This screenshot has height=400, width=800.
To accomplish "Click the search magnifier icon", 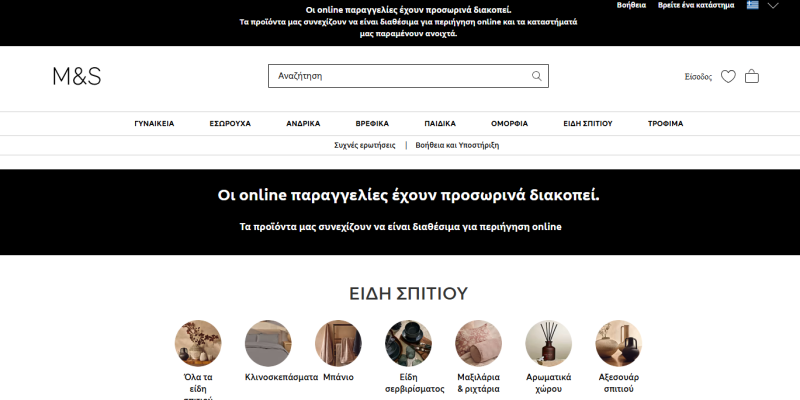I will (536, 76).
